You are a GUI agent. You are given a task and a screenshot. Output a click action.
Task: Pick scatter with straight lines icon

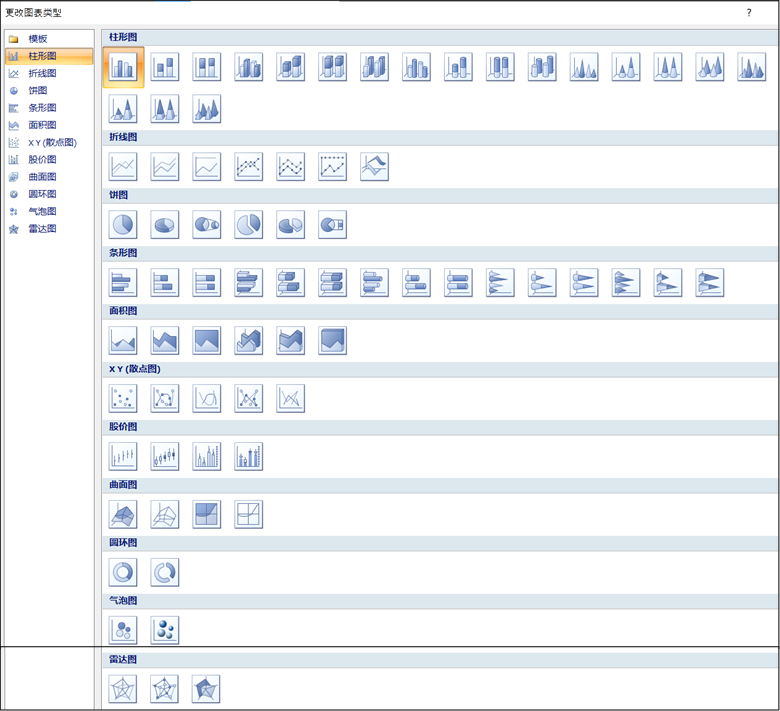click(291, 399)
